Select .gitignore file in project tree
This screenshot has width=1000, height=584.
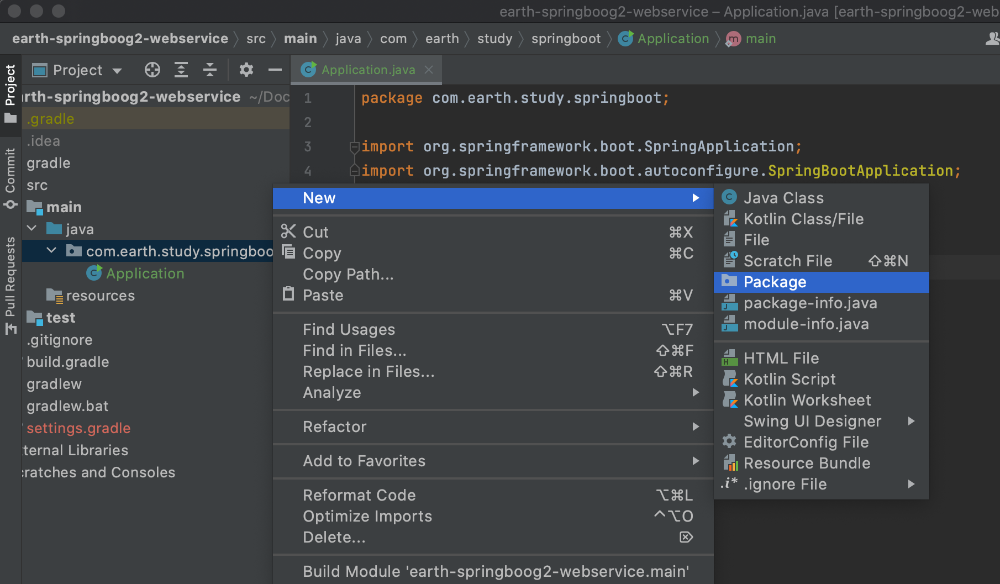[x=59, y=340]
